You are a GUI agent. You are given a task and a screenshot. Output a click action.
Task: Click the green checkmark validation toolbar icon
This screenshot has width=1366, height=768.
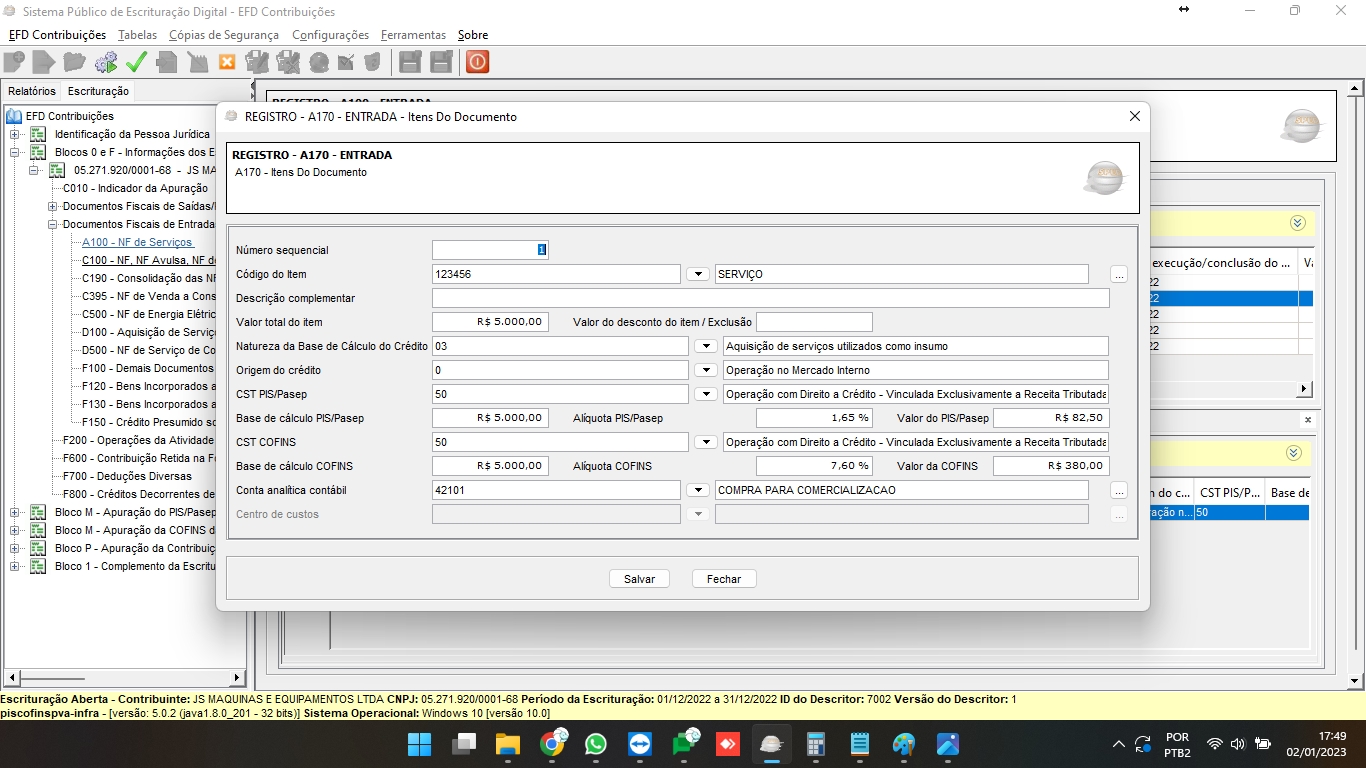click(x=136, y=62)
